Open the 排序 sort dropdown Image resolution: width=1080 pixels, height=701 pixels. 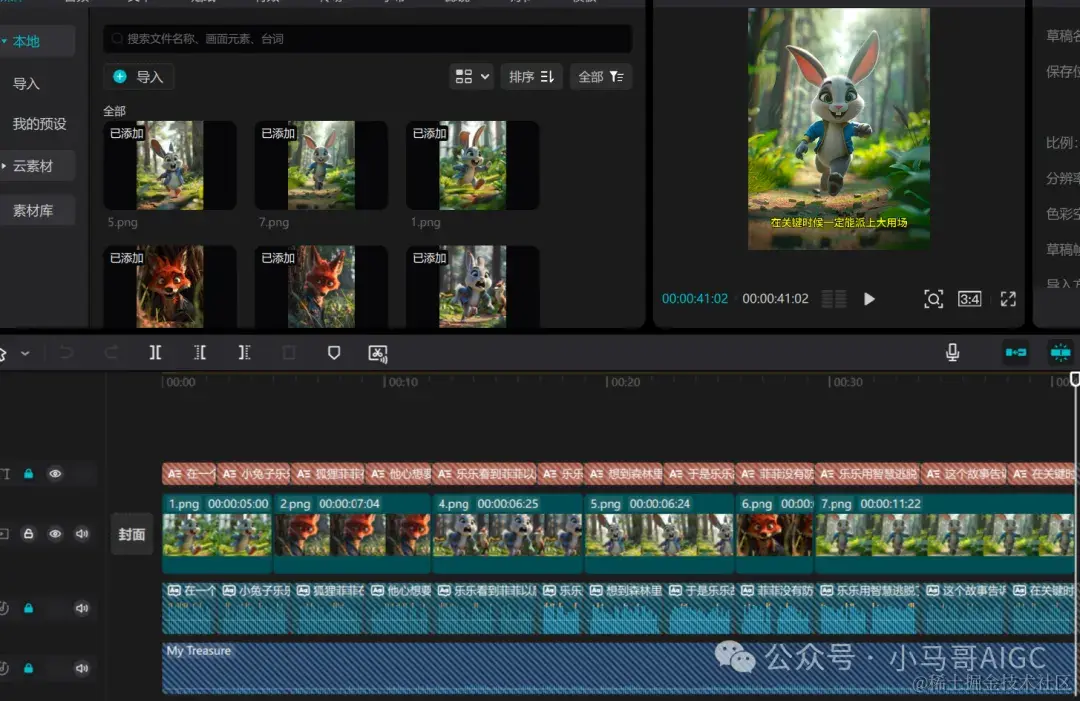[532, 76]
